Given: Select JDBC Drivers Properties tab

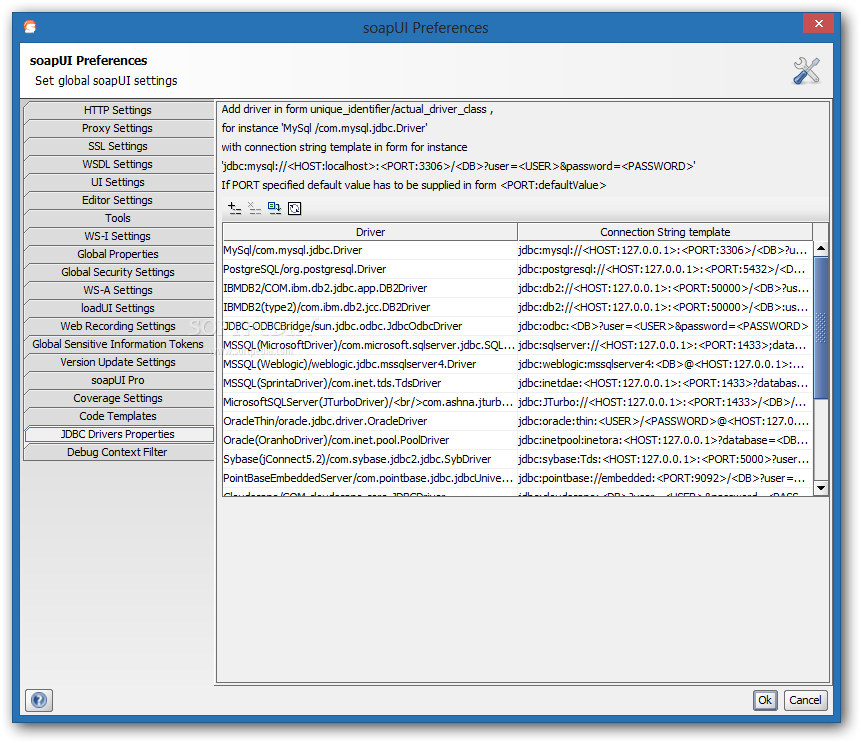Looking at the screenshot, I should click(x=118, y=434).
